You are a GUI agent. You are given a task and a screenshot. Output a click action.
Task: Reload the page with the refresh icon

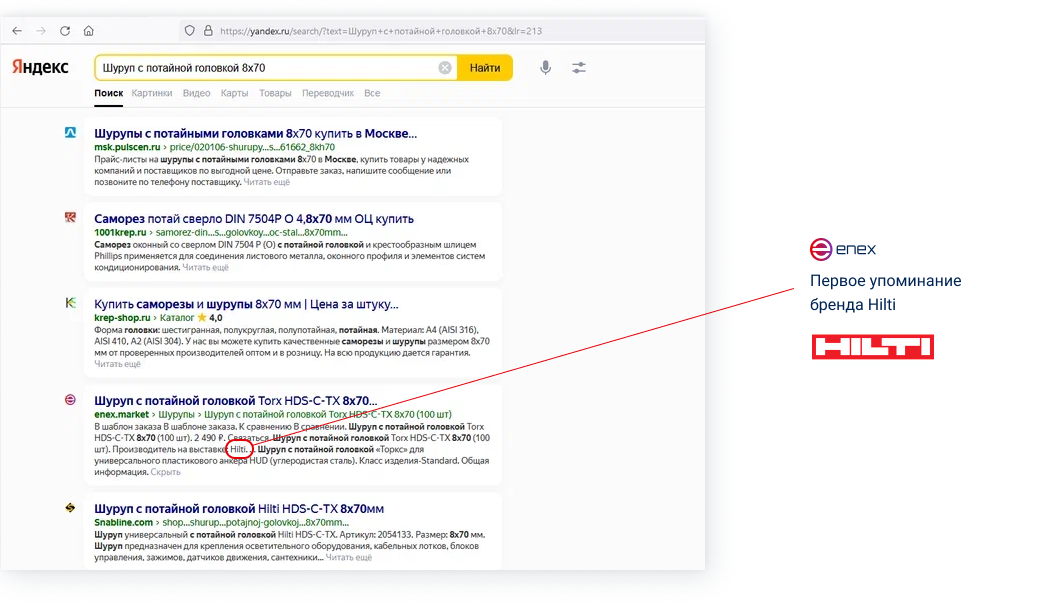pos(64,31)
